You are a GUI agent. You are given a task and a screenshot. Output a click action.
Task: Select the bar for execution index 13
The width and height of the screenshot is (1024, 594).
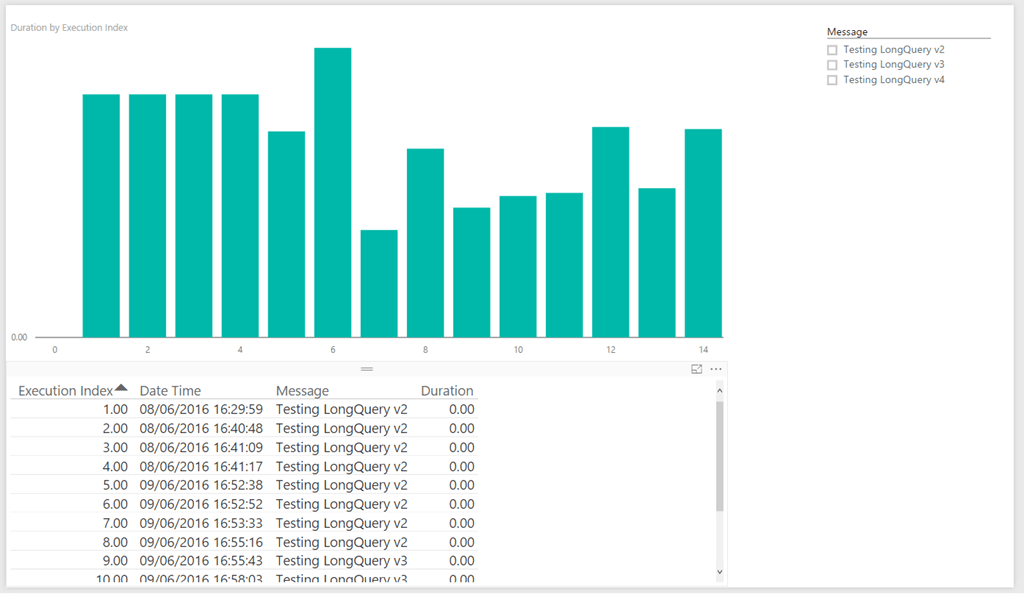658,263
